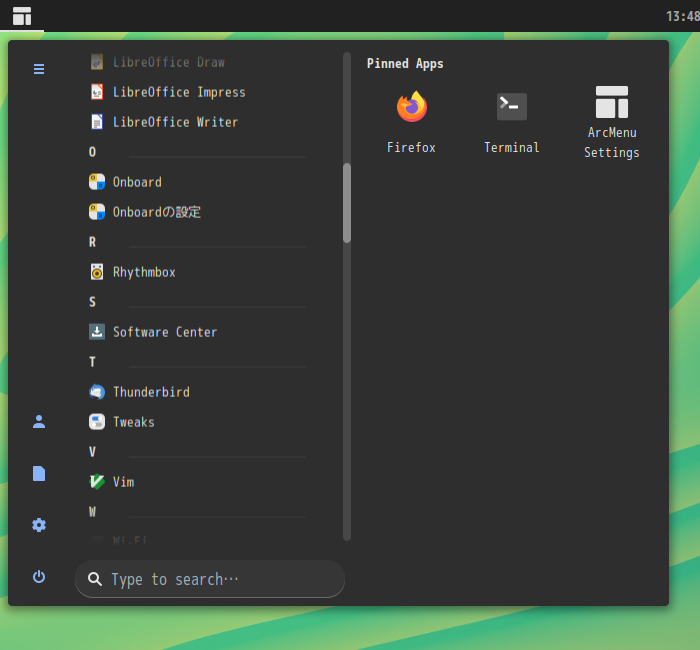
Task: Open the hamburger menu in ArcMenu sidebar
Action: point(39,69)
